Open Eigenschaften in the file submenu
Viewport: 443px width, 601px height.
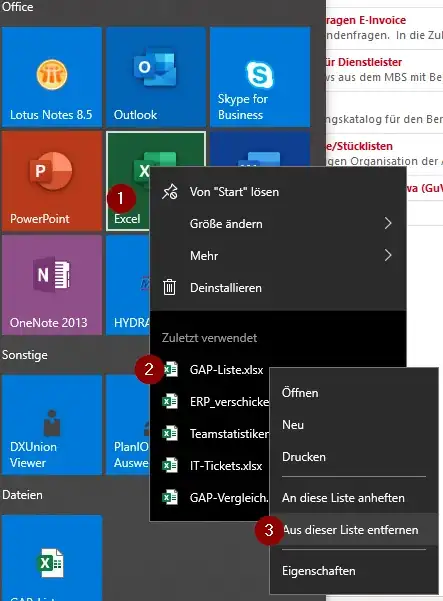(354, 571)
